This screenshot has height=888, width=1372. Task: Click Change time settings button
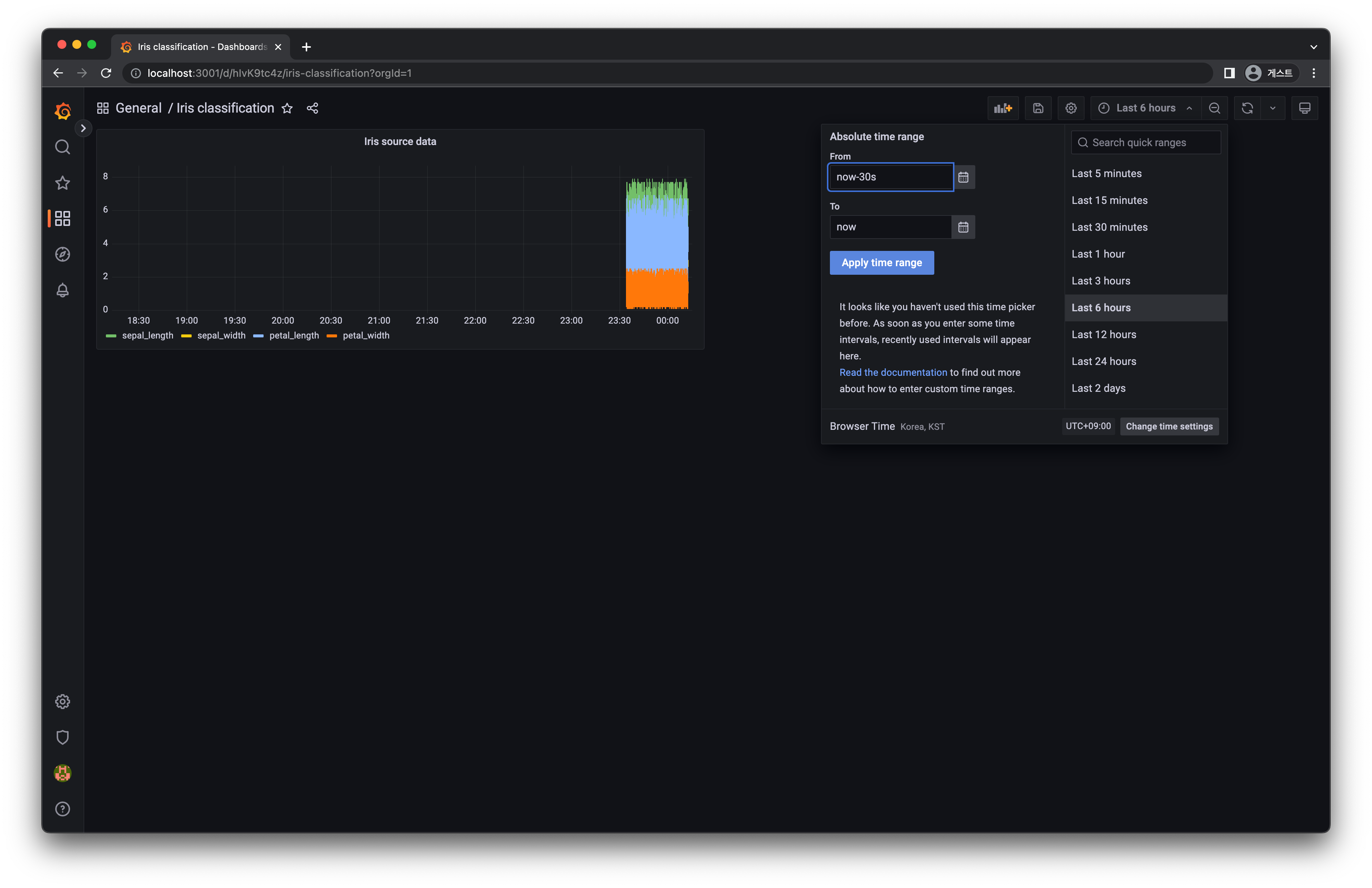tap(1169, 426)
